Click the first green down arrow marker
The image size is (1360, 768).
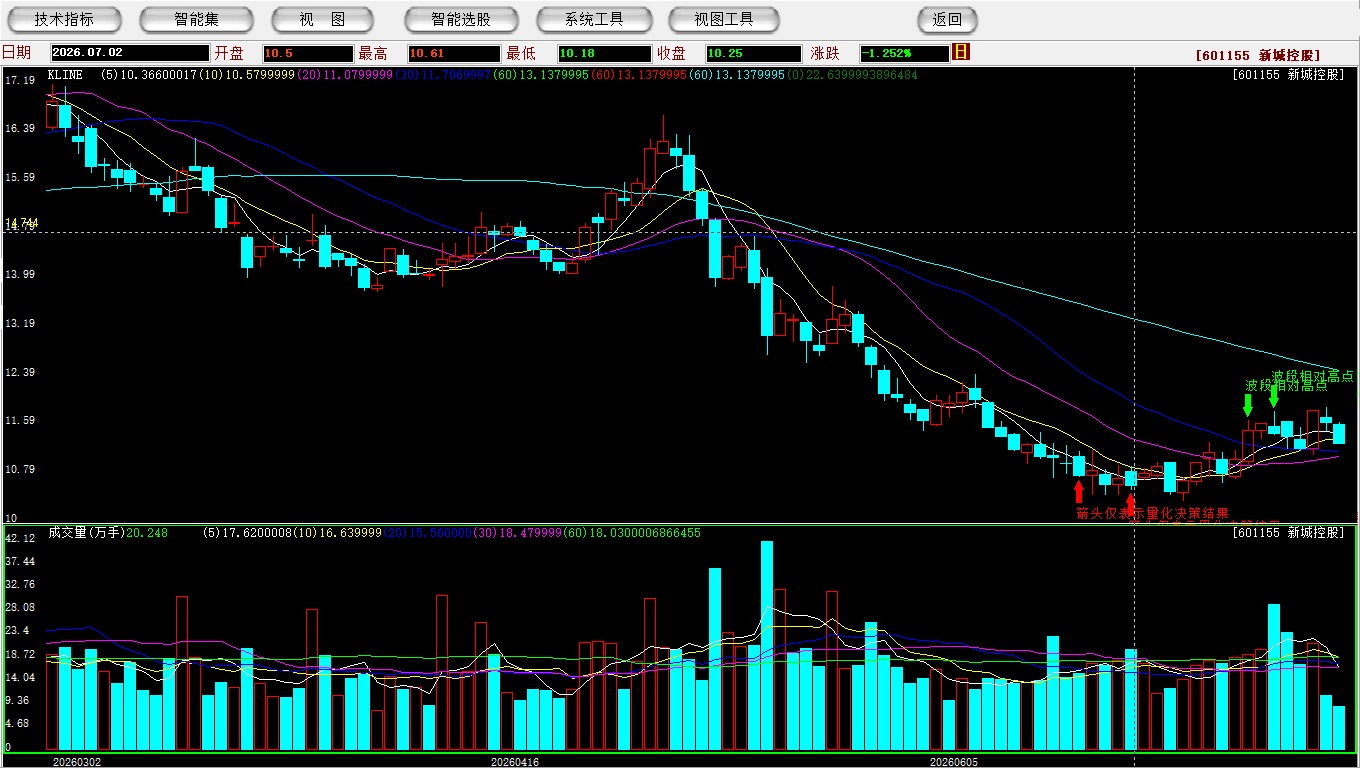pyautogui.click(x=1247, y=405)
